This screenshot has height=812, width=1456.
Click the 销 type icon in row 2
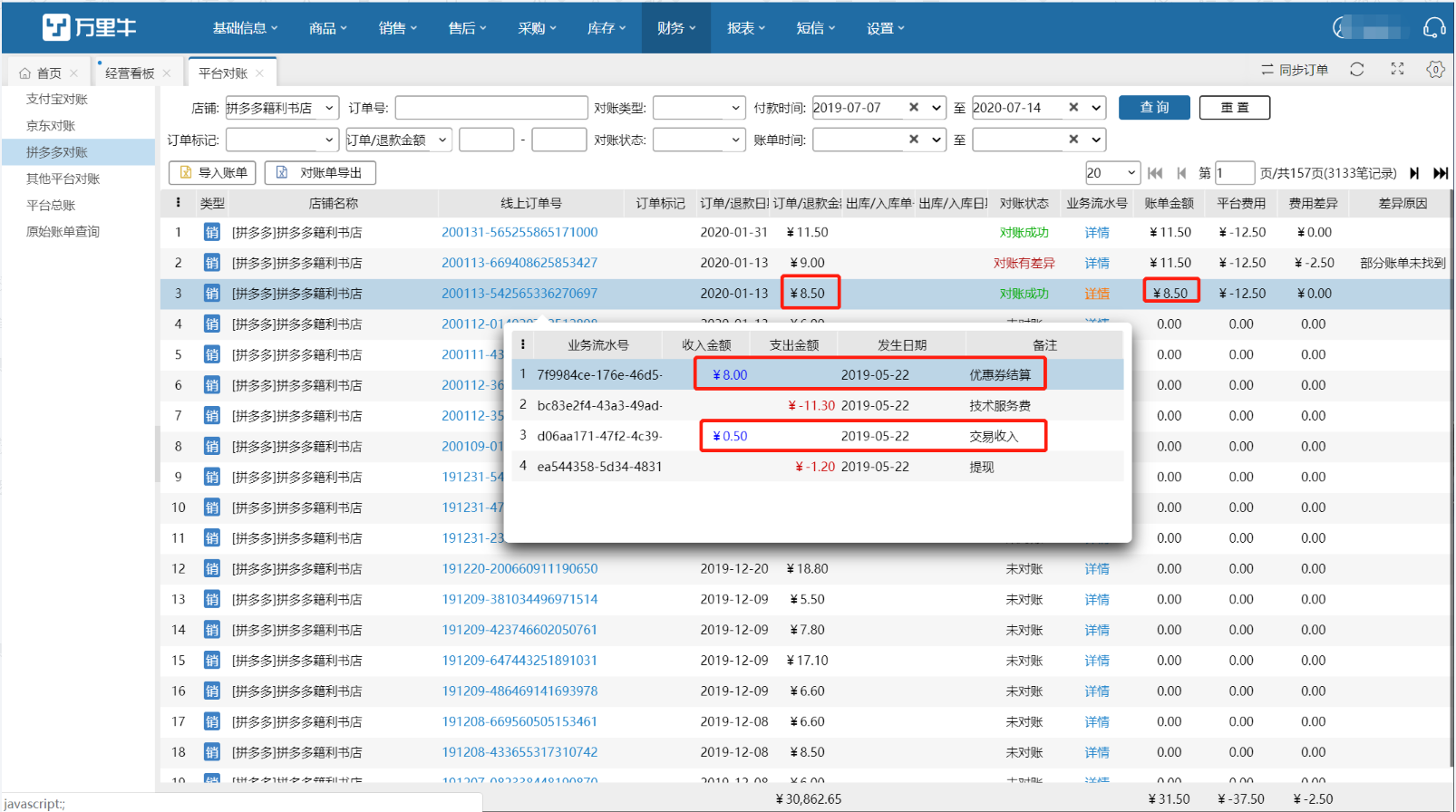coord(211,264)
